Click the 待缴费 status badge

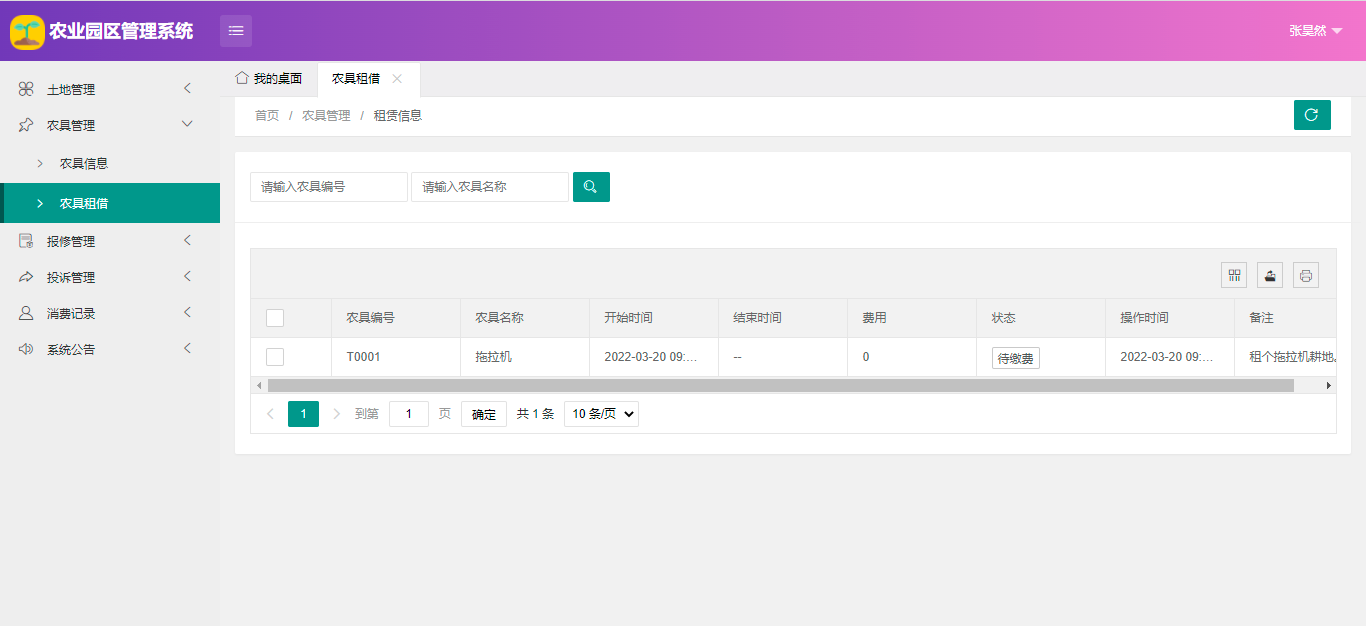[x=1016, y=358]
